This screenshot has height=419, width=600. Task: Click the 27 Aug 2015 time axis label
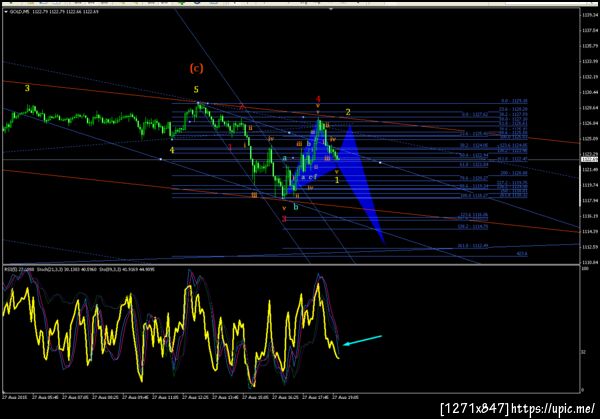15,397
